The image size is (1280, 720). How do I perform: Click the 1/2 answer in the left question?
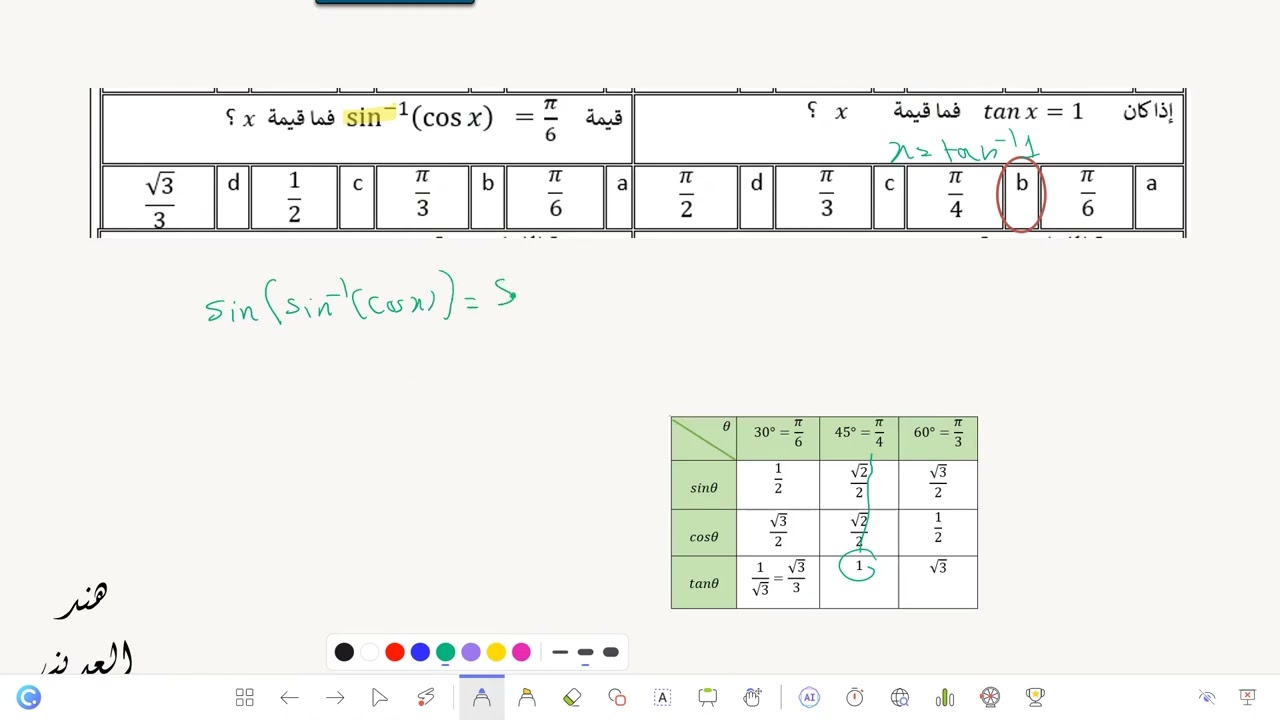294,197
